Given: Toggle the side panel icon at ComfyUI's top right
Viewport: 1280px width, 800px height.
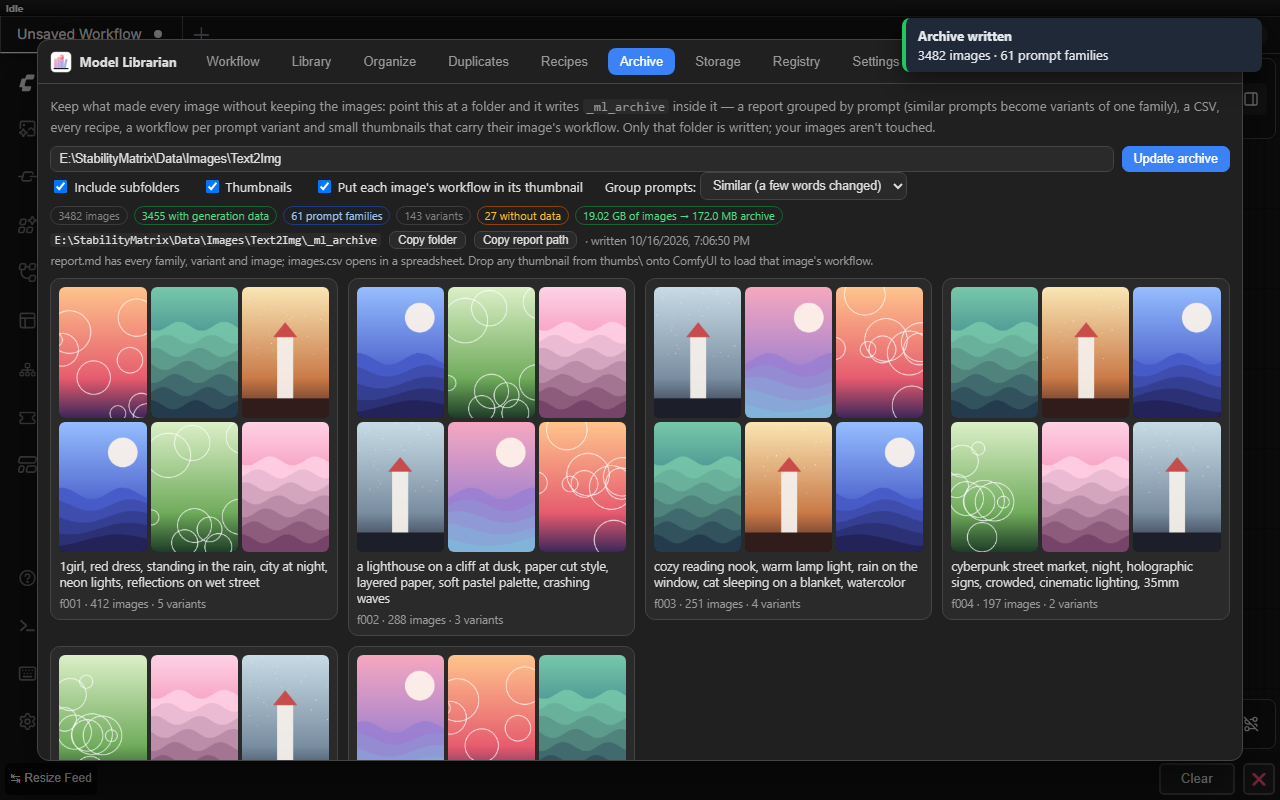Looking at the screenshot, I should (1251, 99).
